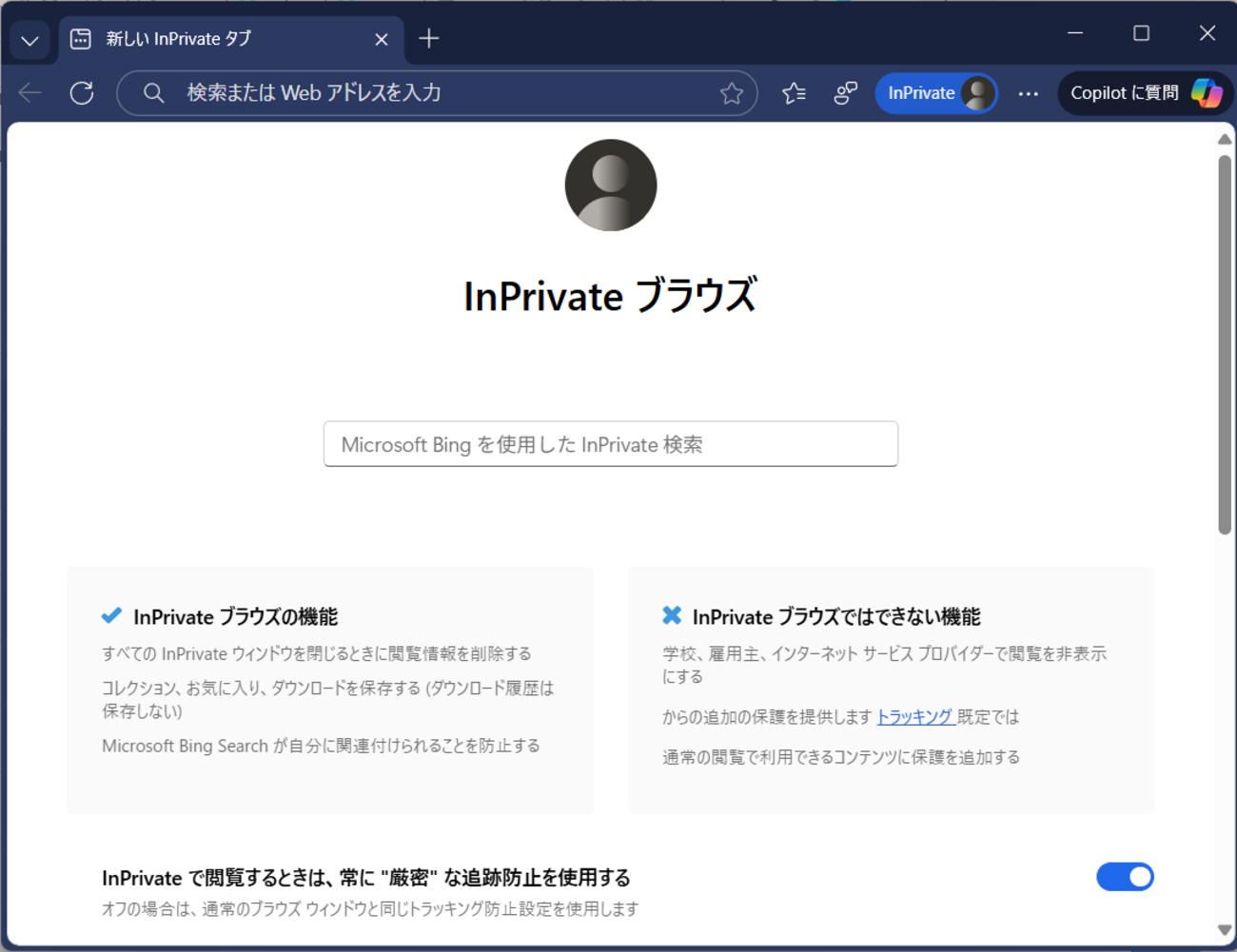Click the vertical scrollbar thumb
1237x952 pixels.
pos(1225,344)
